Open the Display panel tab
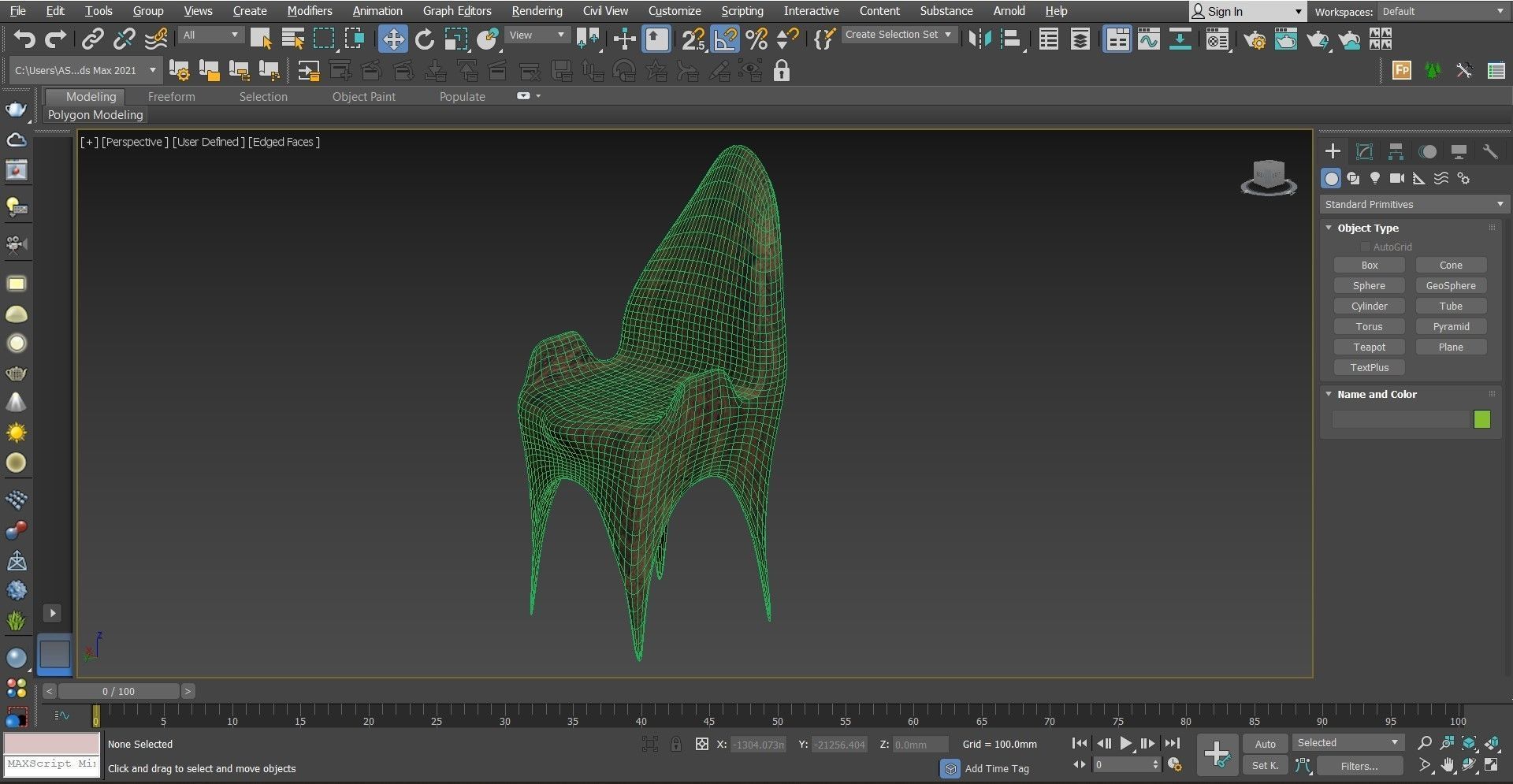Viewport: 1513px width, 784px height. point(1459,151)
